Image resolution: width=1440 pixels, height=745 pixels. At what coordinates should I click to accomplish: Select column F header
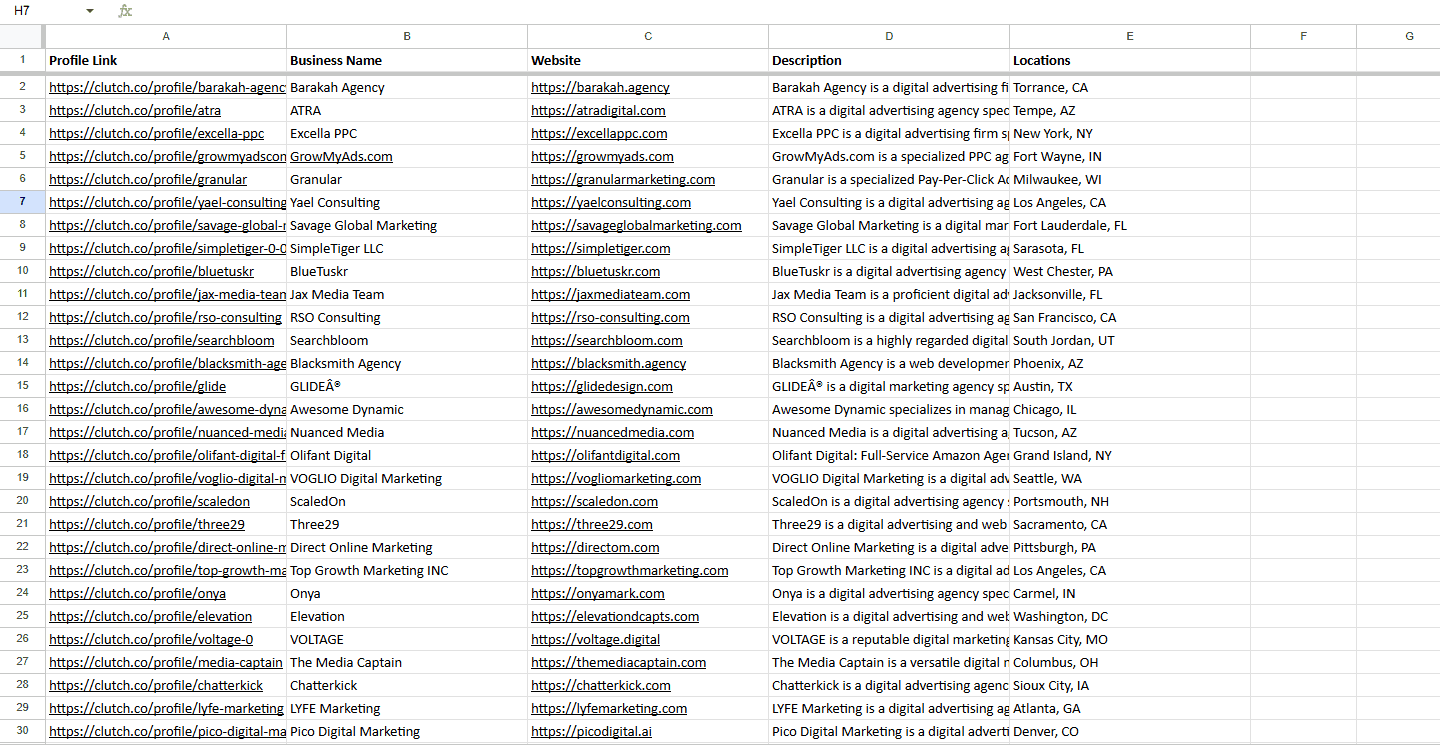pos(1303,36)
